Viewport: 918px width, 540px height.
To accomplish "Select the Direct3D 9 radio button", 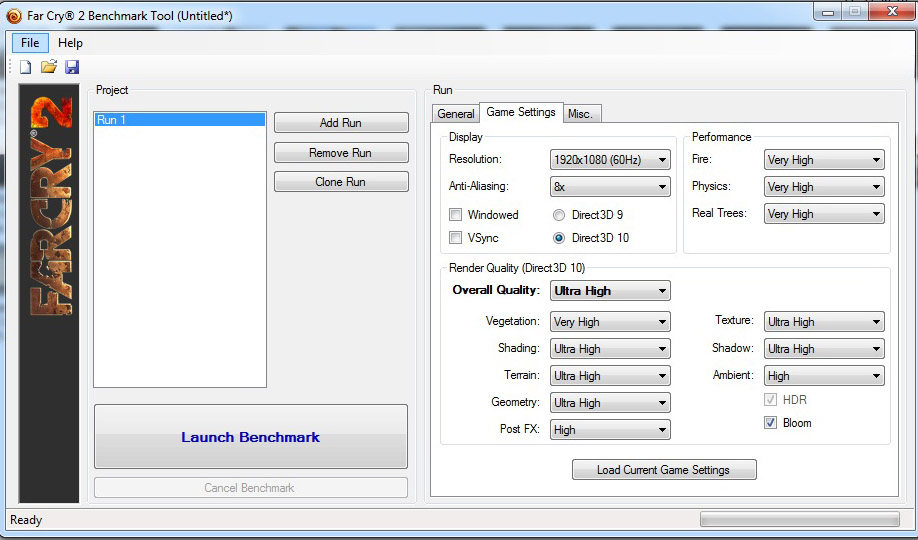I will click(x=559, y=214).
